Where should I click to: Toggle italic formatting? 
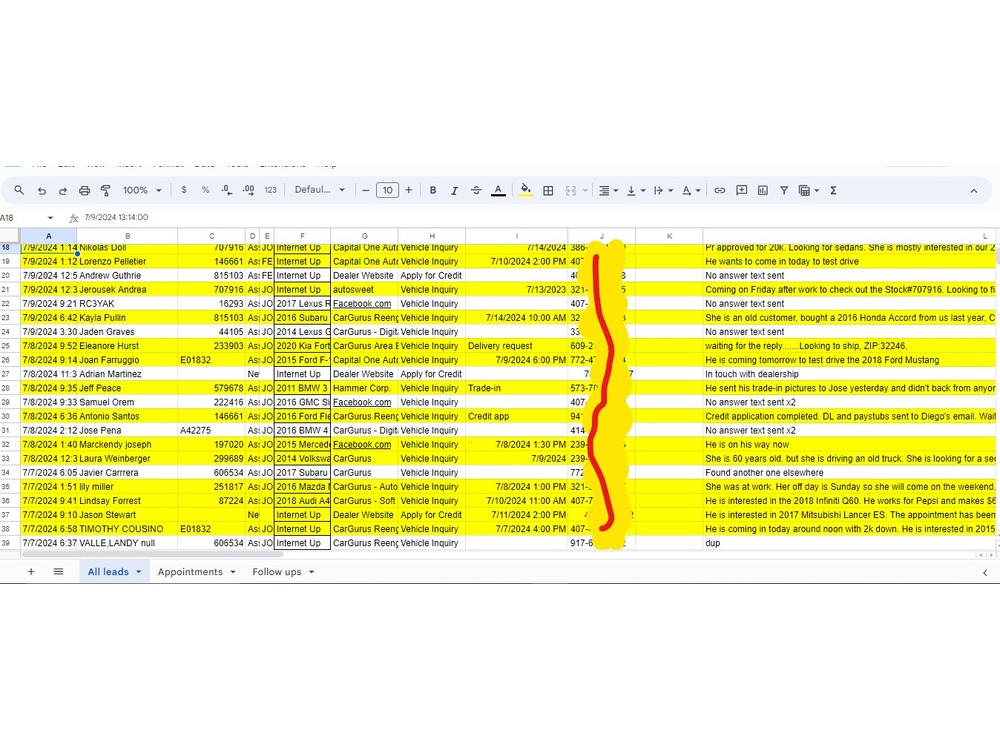[x=455, y=190]
